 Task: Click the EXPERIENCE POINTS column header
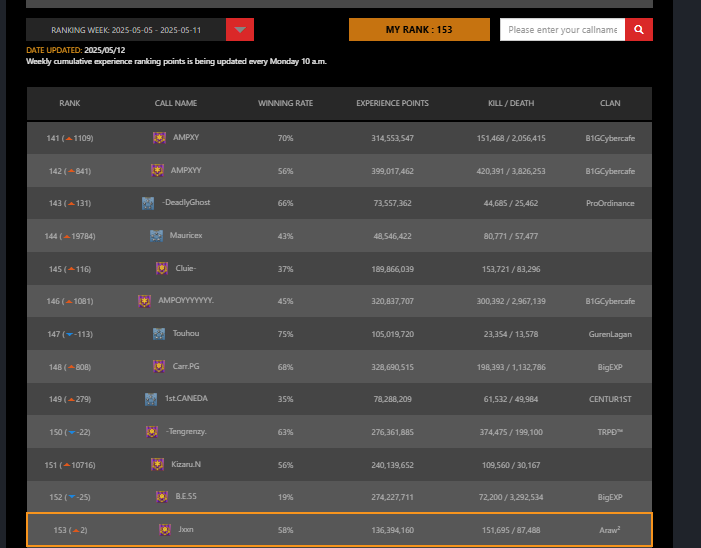(393, 103)
